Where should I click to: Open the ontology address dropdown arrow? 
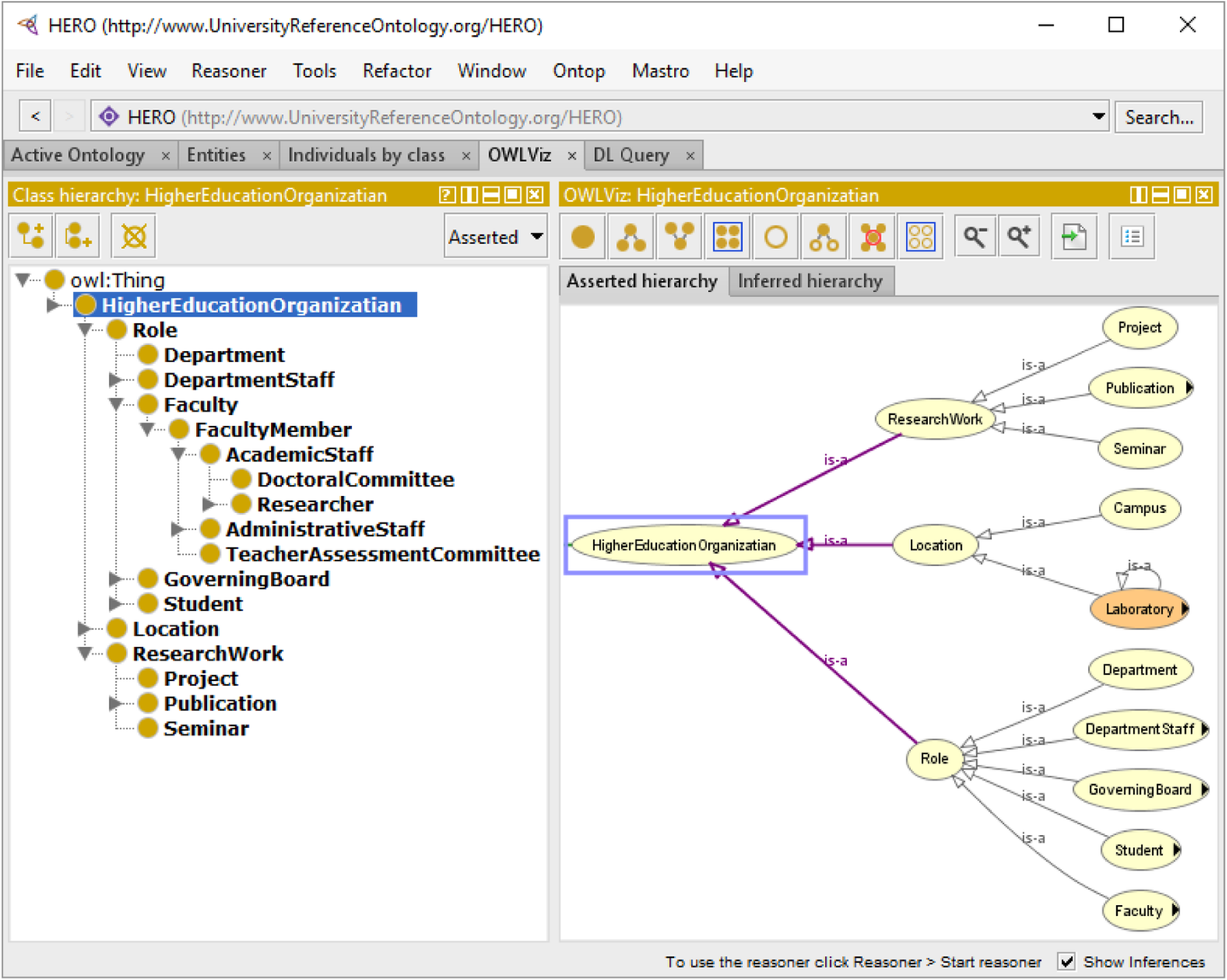(x=1099, y=116)
